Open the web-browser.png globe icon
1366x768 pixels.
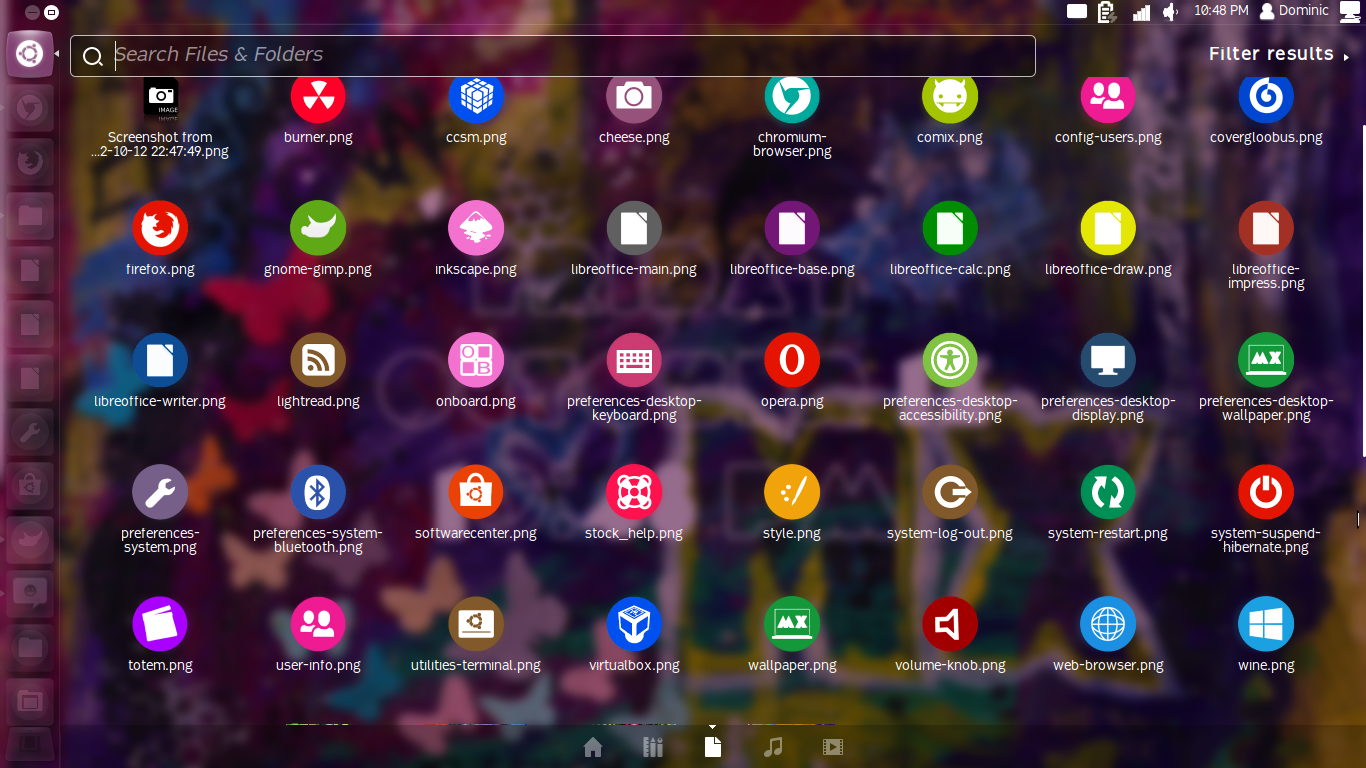[x=1108, y=624]
